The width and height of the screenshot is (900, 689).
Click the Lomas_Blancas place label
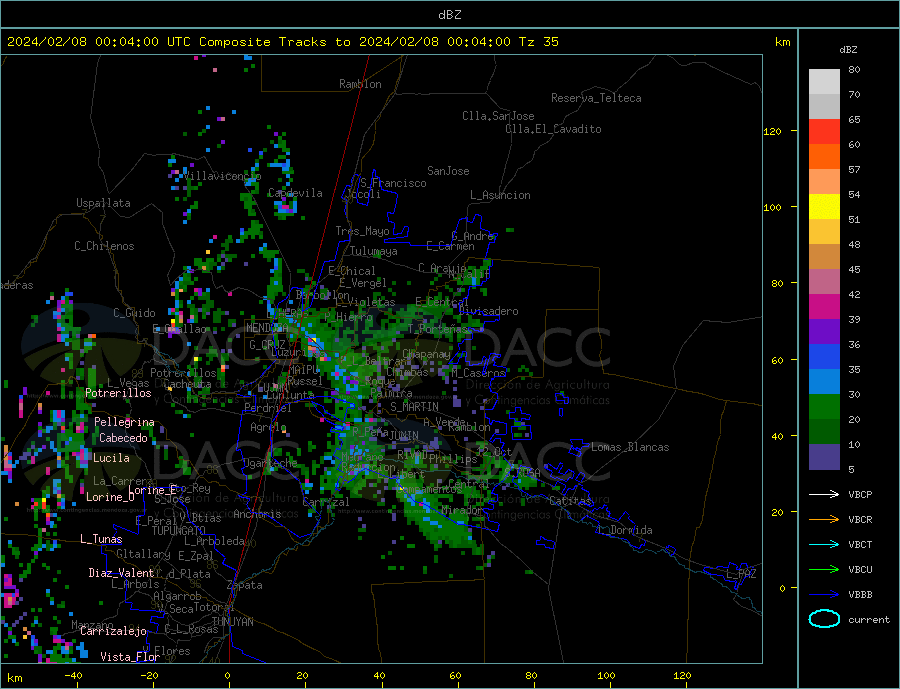(630, 447)
